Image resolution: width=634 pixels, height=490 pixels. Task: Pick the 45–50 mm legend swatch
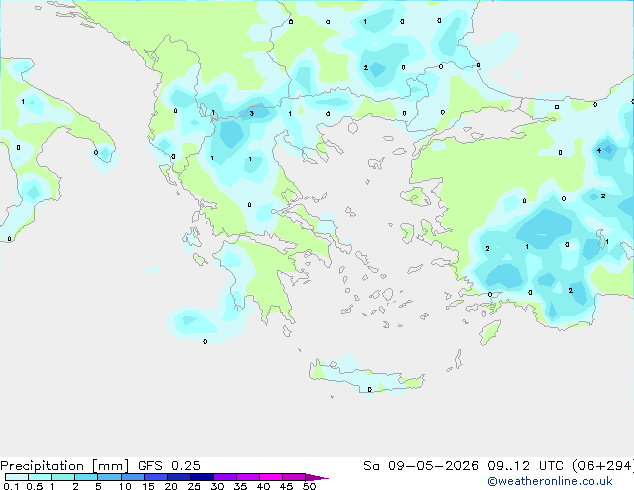point(294,477)
